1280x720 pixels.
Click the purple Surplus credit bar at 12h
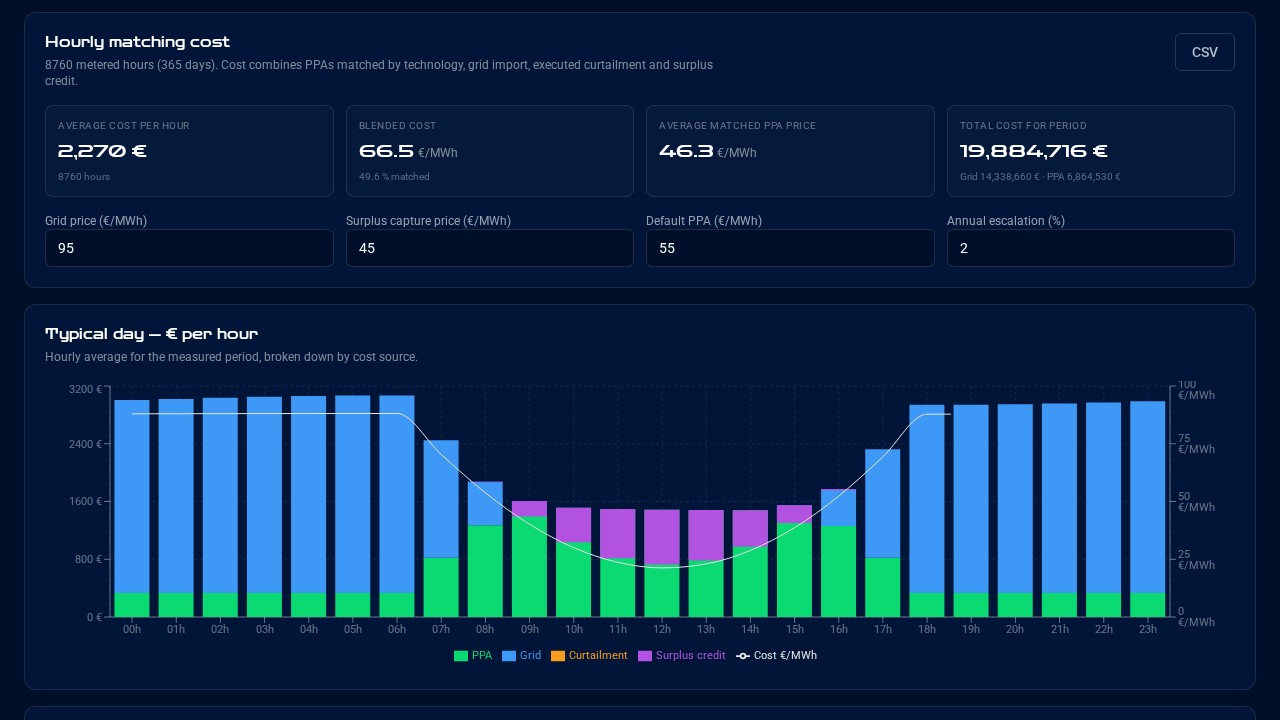(x=662, y=537)
